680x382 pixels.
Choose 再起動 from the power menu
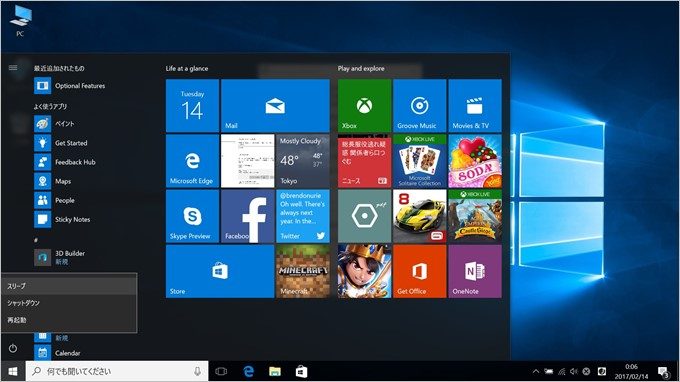[x=69, y=320]
